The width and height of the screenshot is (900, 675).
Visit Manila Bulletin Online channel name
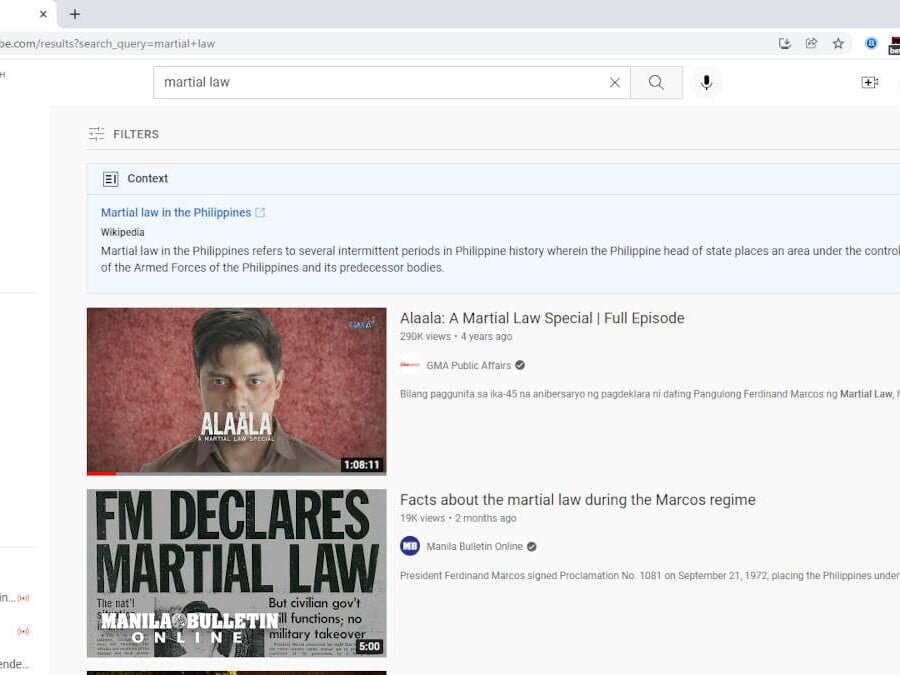click(x=474, y=547)
